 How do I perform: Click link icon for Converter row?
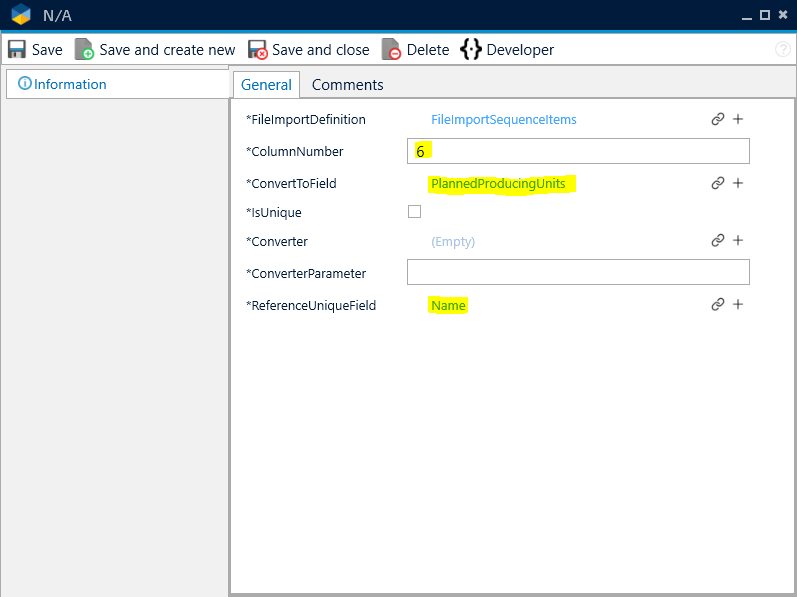coord(717,240)
